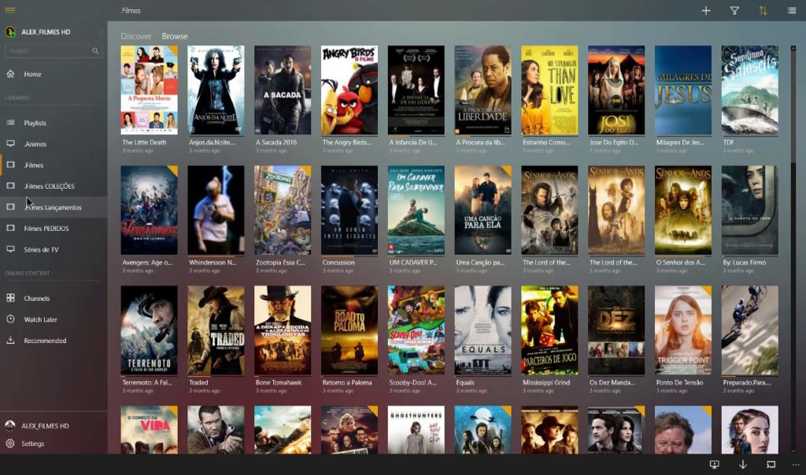Screen dimensions: 806x475
Task: Open the Filmes lançamentos library
Action: click(x=53, y=207)
